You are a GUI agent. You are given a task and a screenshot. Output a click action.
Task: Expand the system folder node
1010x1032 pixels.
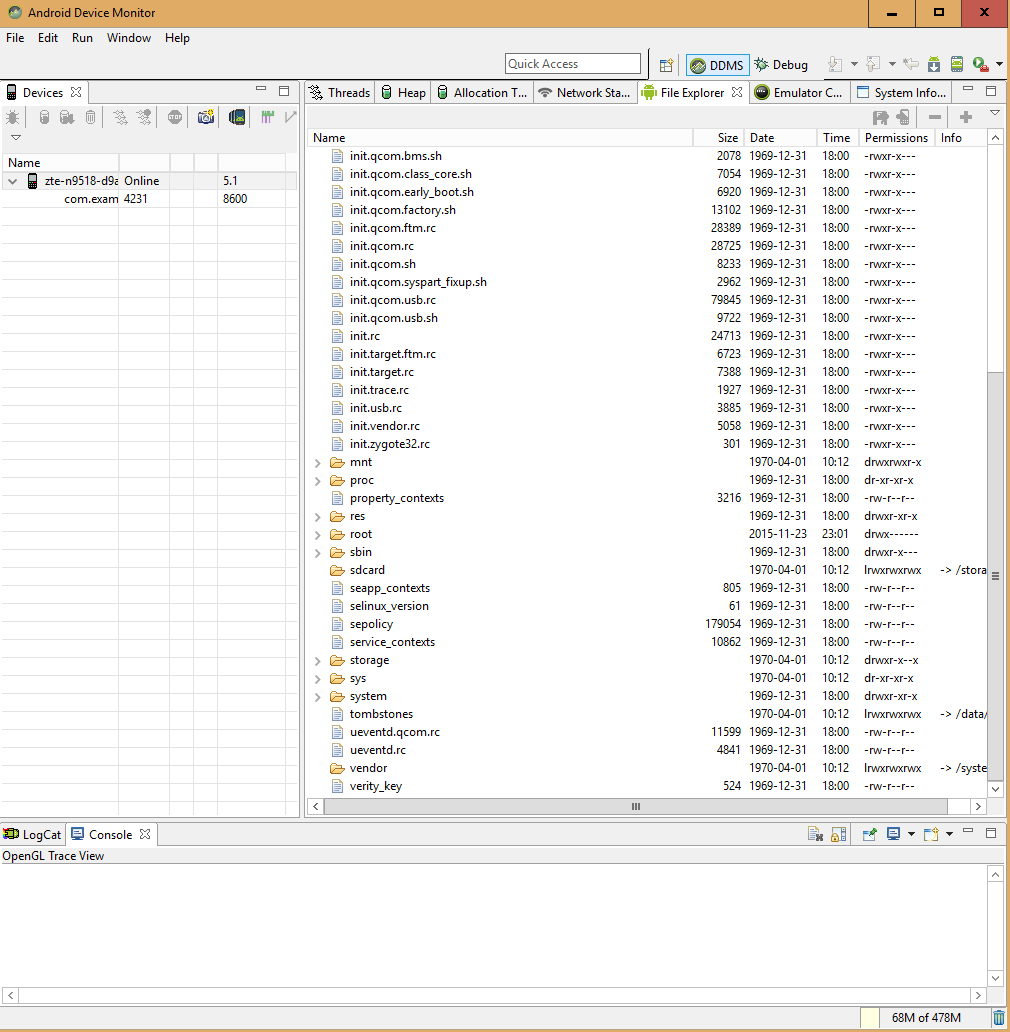[x=318, y=696]
